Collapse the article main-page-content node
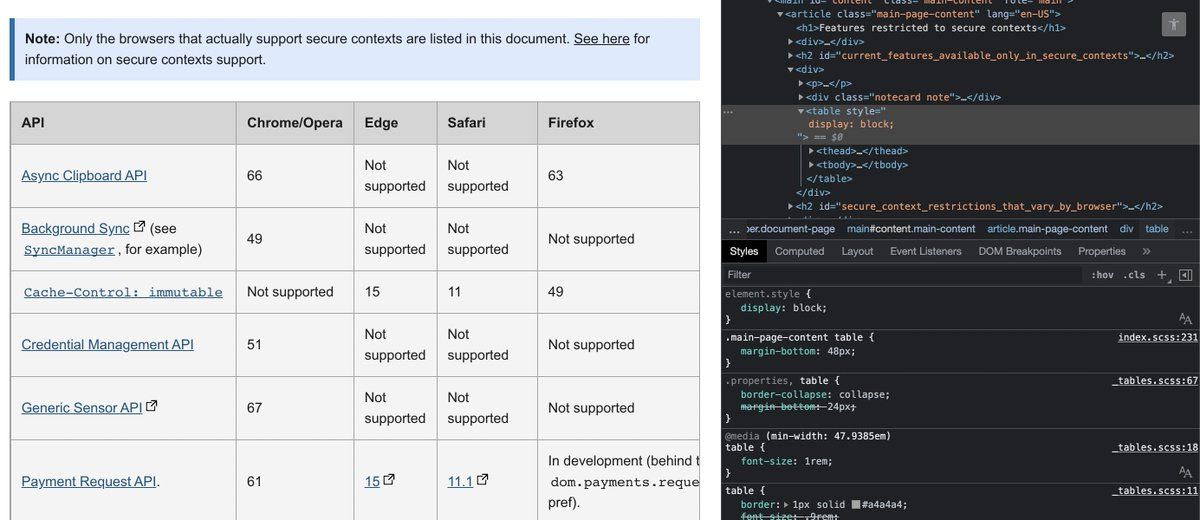1200x520 pixels. (781, 14)
